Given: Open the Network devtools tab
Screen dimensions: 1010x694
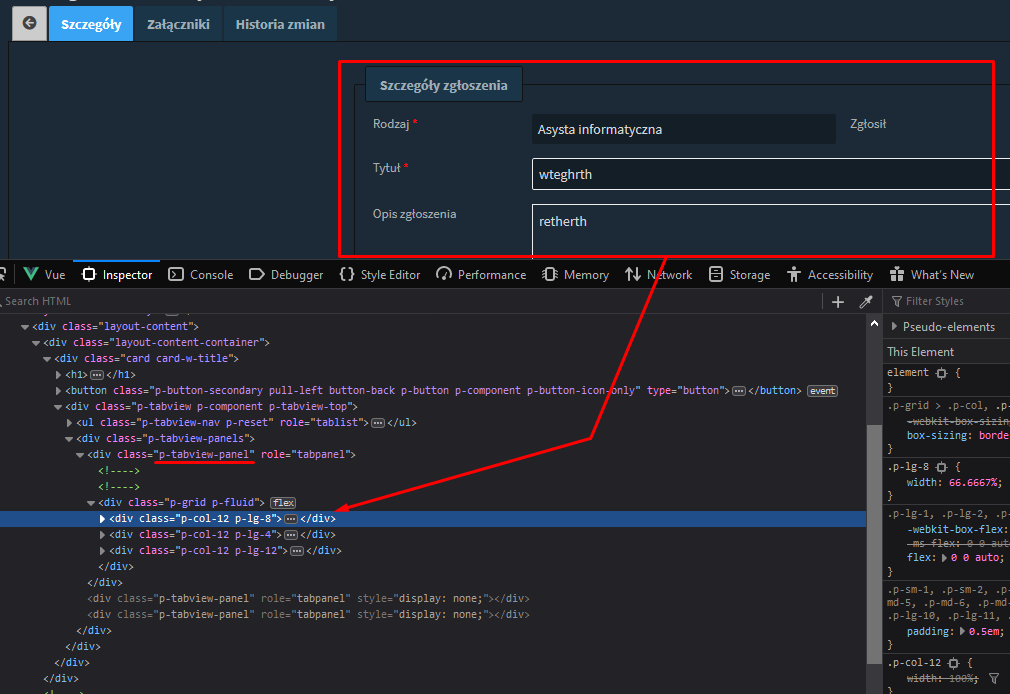Looking at the screenshot, I should point(658,275).
